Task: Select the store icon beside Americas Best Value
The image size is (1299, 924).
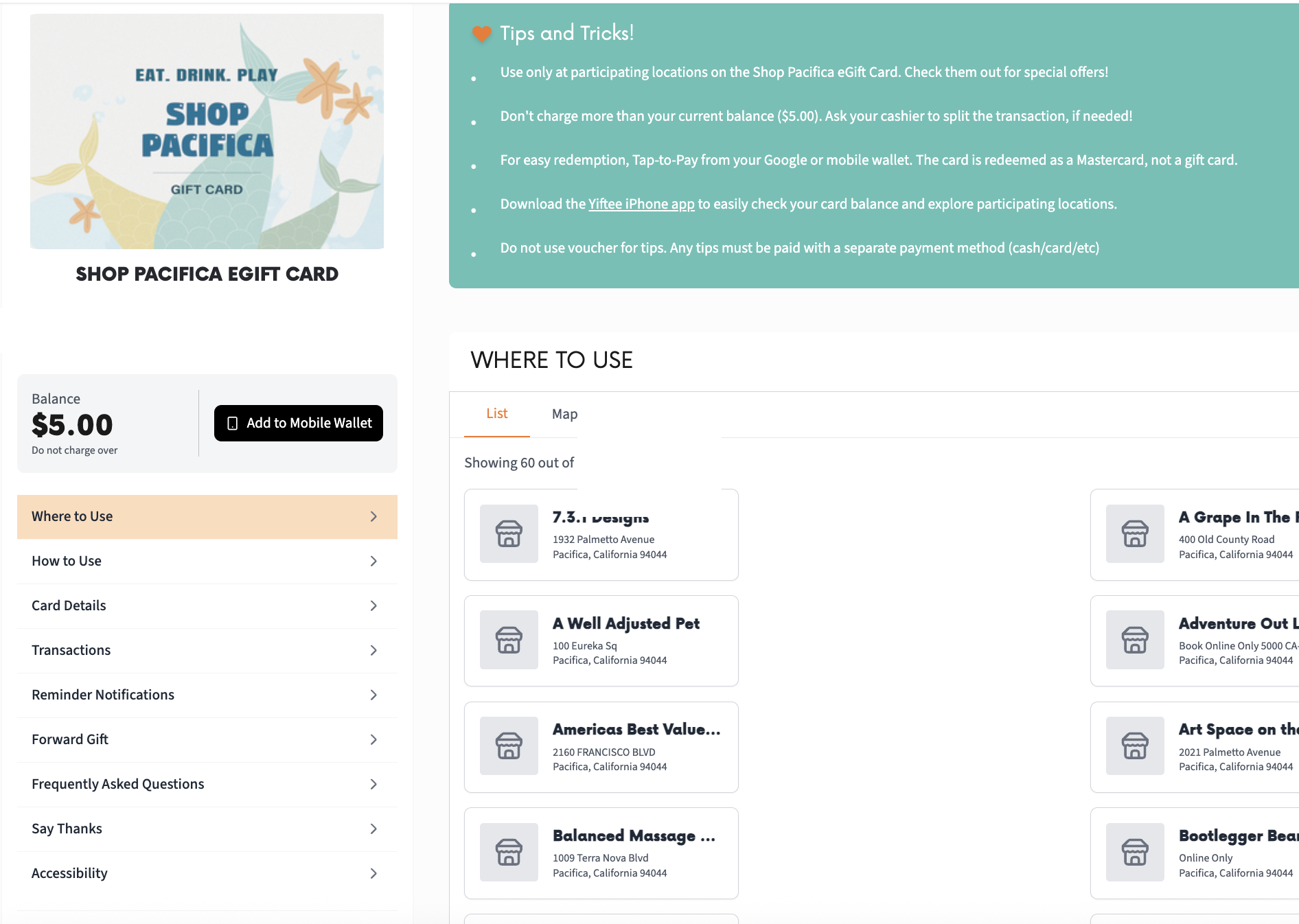Action: [508, 746]
